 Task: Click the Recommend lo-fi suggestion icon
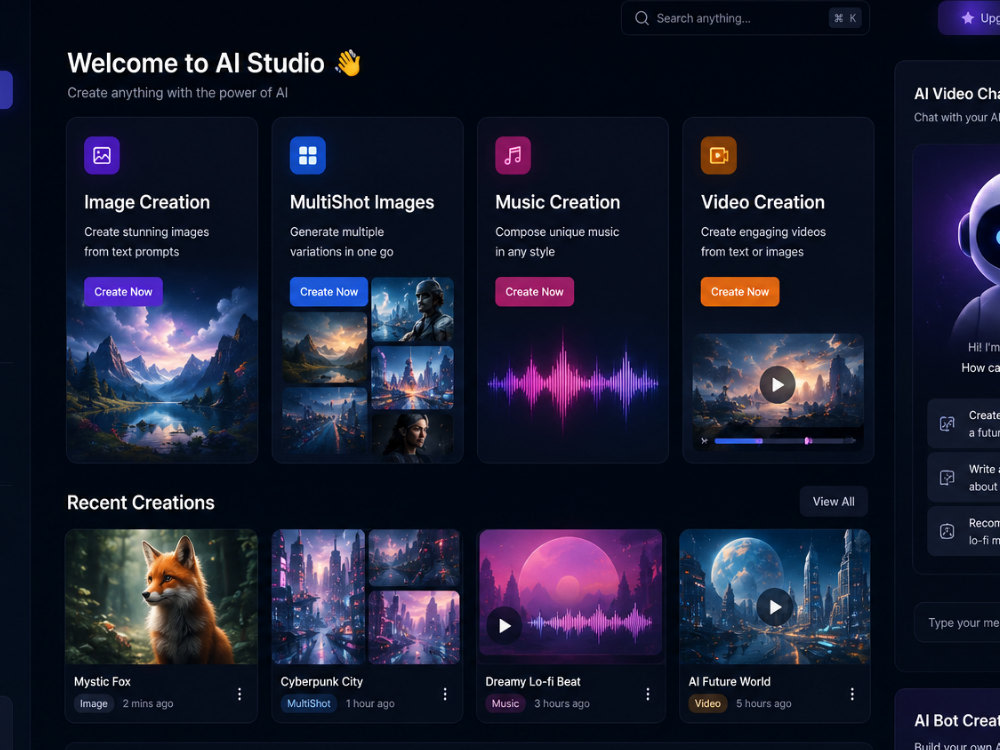[x=948, y=531]
